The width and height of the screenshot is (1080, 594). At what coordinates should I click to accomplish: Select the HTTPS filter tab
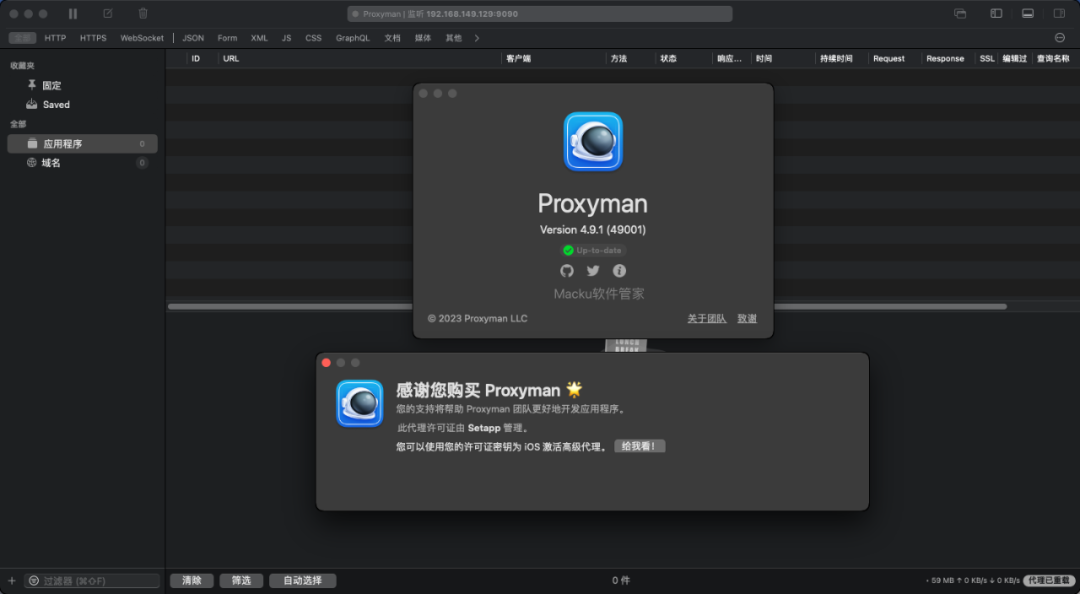pos(93,38)
